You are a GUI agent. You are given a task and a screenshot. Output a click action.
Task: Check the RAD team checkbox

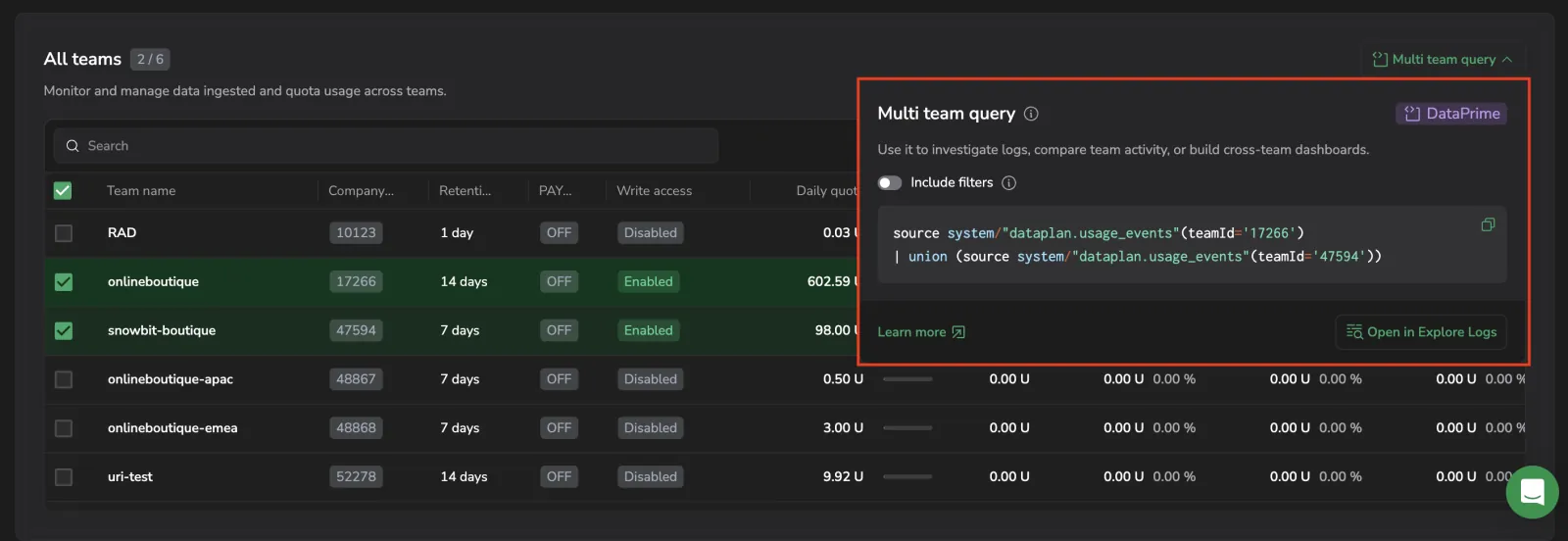tap(64, 233)
